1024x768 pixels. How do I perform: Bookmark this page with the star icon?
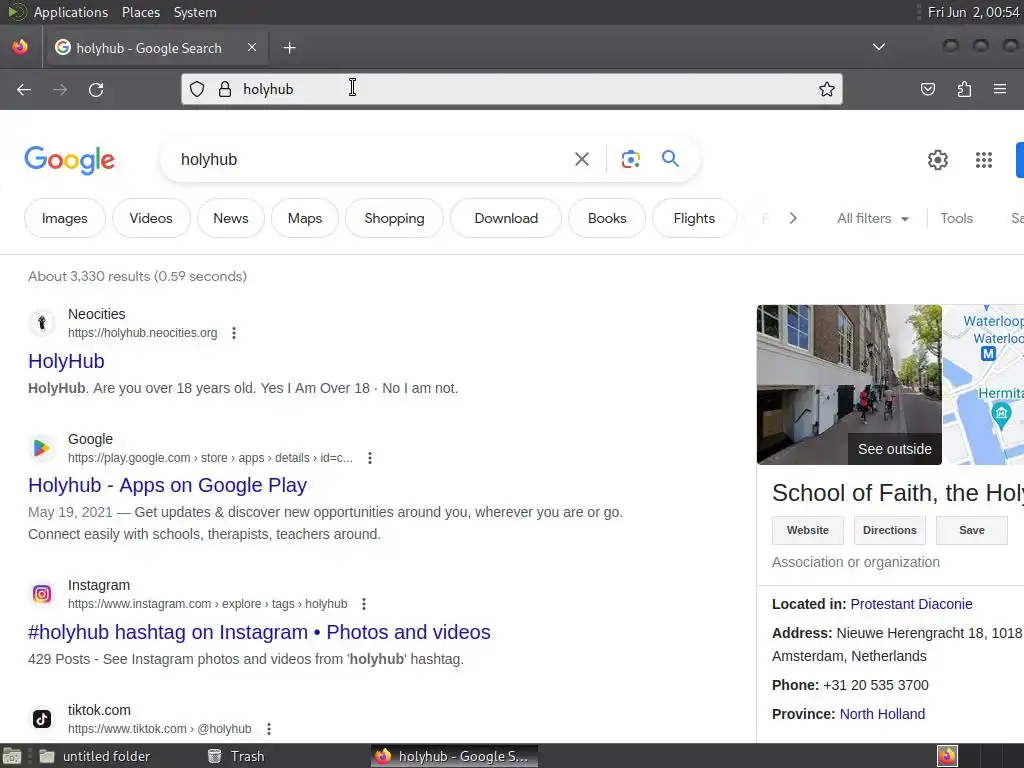click(x=827, y=89)
